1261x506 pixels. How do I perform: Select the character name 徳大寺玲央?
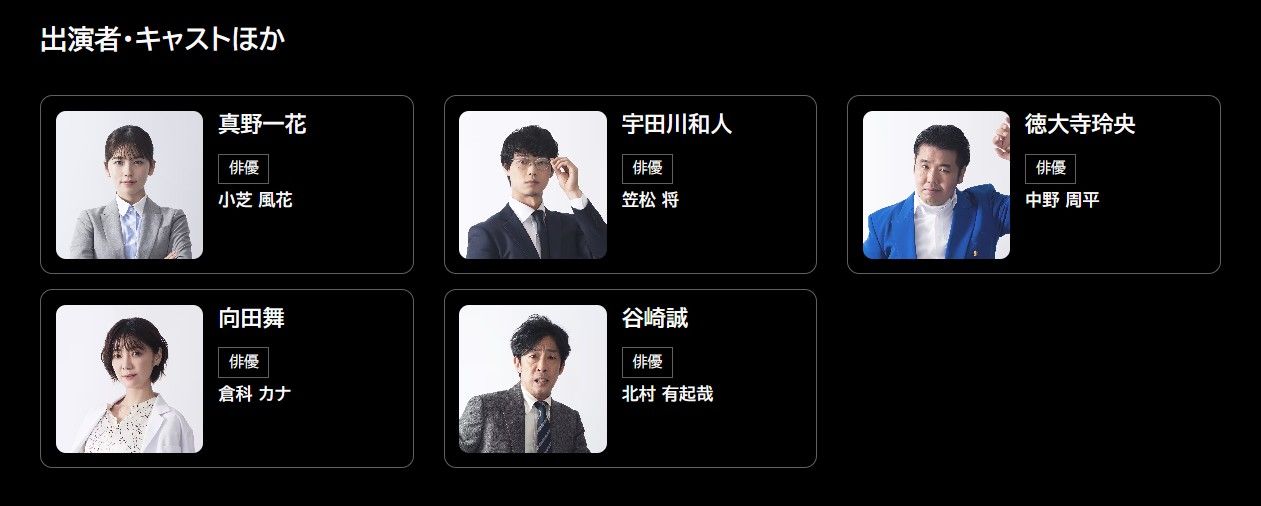click(1080, 125)
